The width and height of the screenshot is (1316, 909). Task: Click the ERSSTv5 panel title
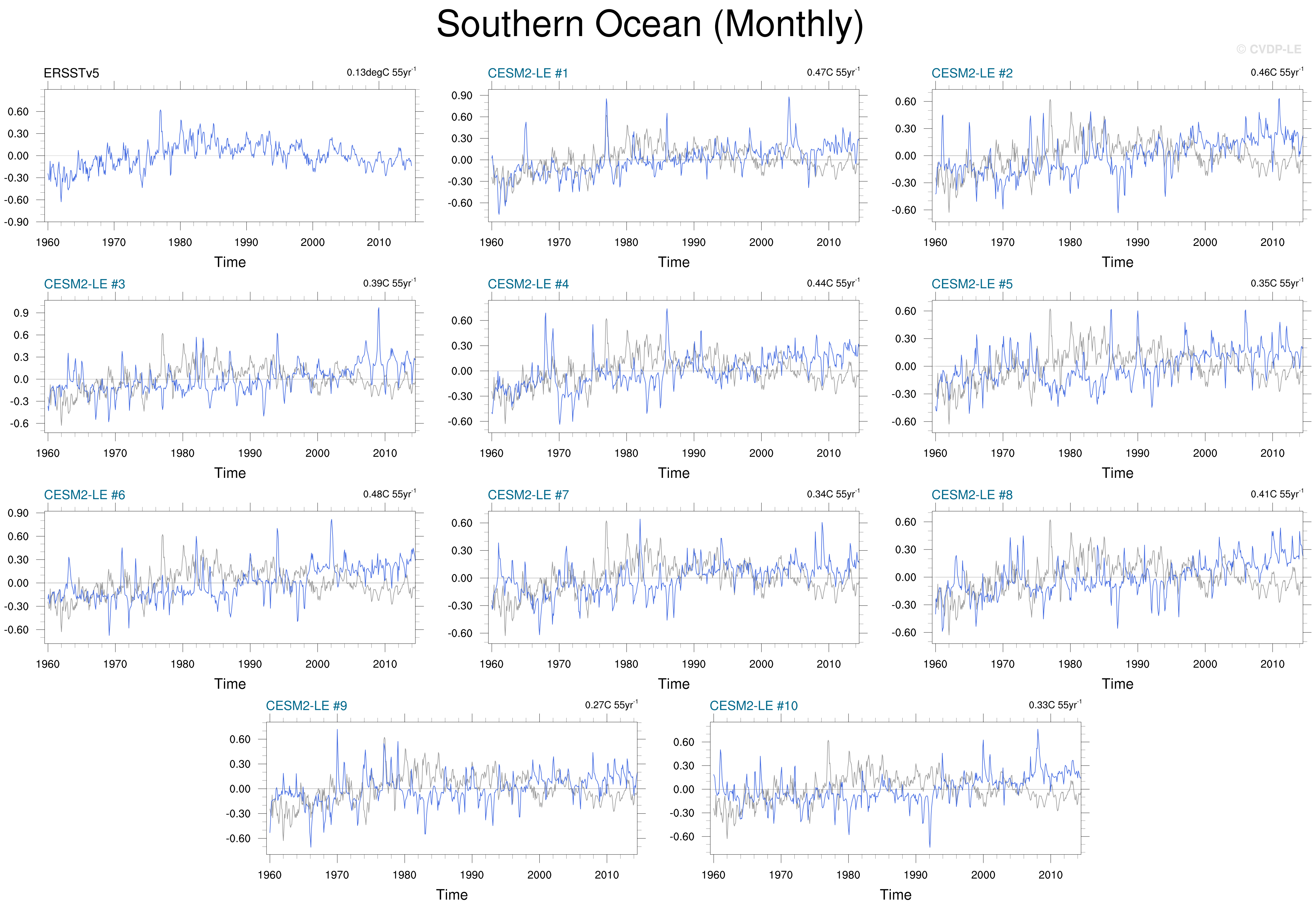coord(71,73)
